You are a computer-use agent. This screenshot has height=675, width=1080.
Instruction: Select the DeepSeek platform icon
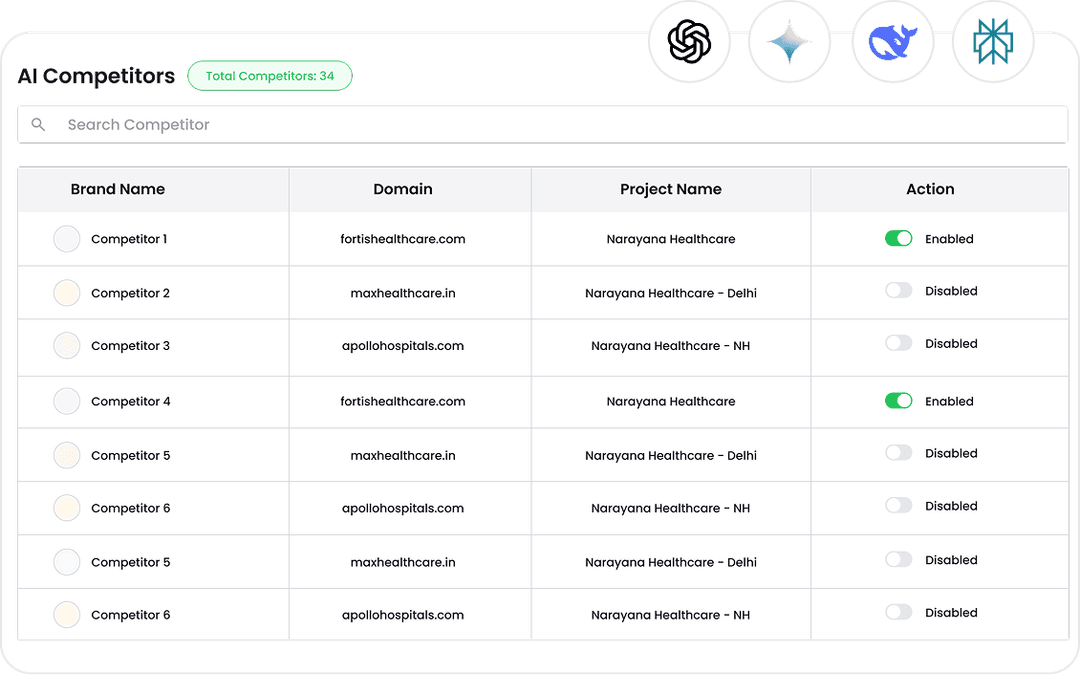[x=892, y=40]
